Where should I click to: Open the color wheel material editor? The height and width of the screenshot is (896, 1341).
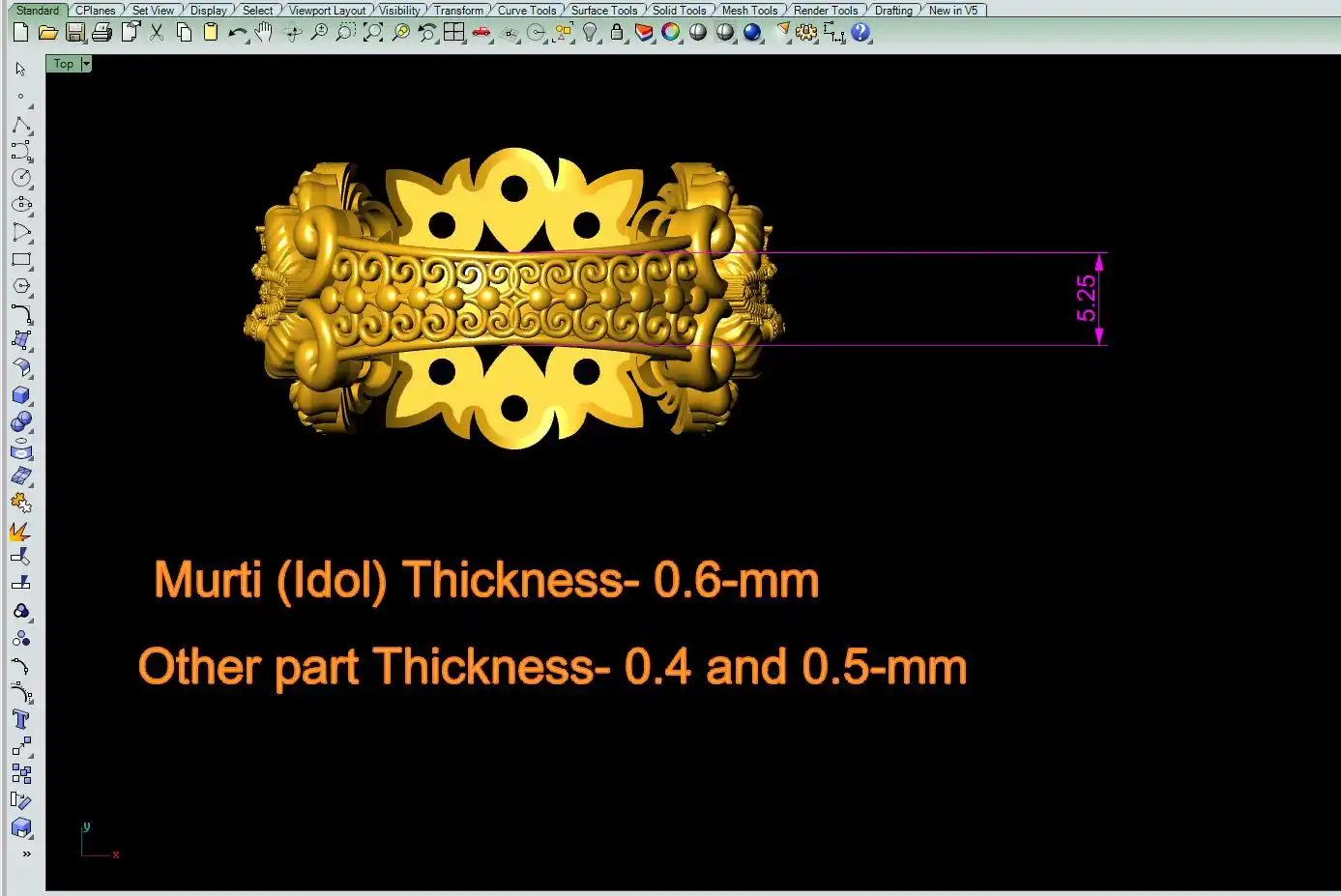[670, 33]
